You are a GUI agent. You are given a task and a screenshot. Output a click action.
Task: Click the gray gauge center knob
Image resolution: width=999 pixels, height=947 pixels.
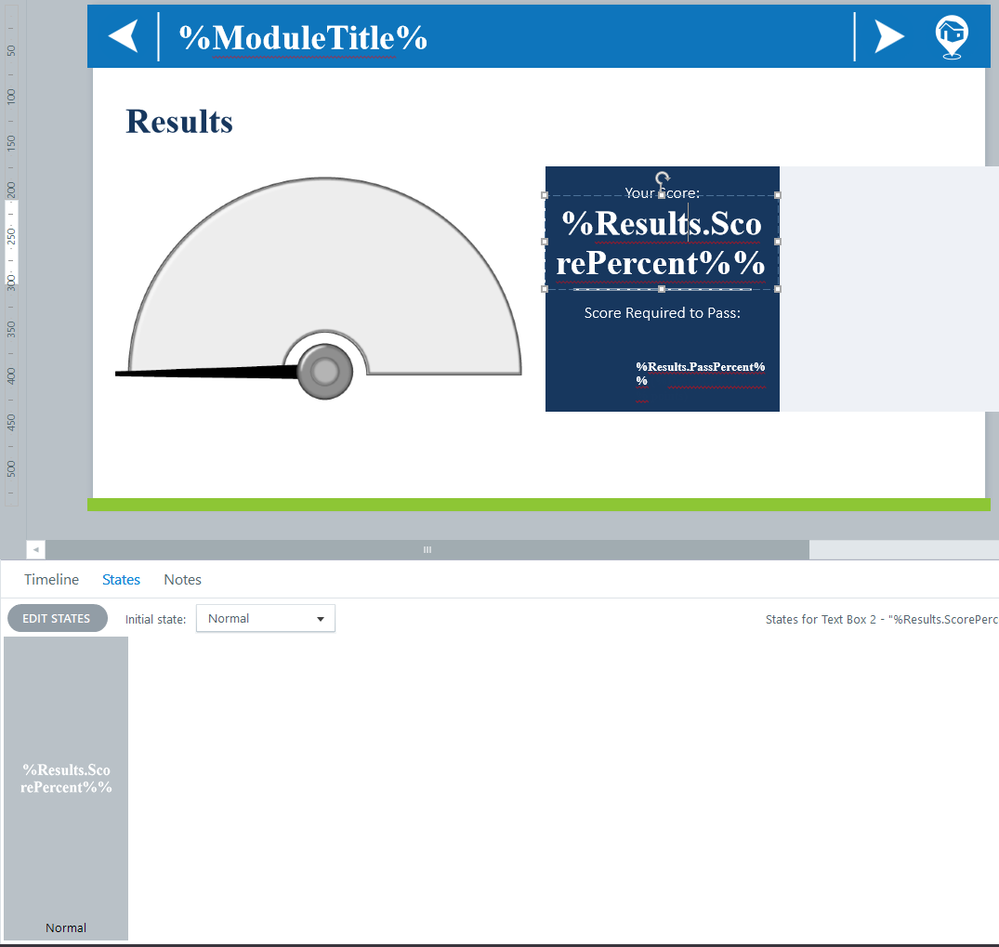click(325, 372)
